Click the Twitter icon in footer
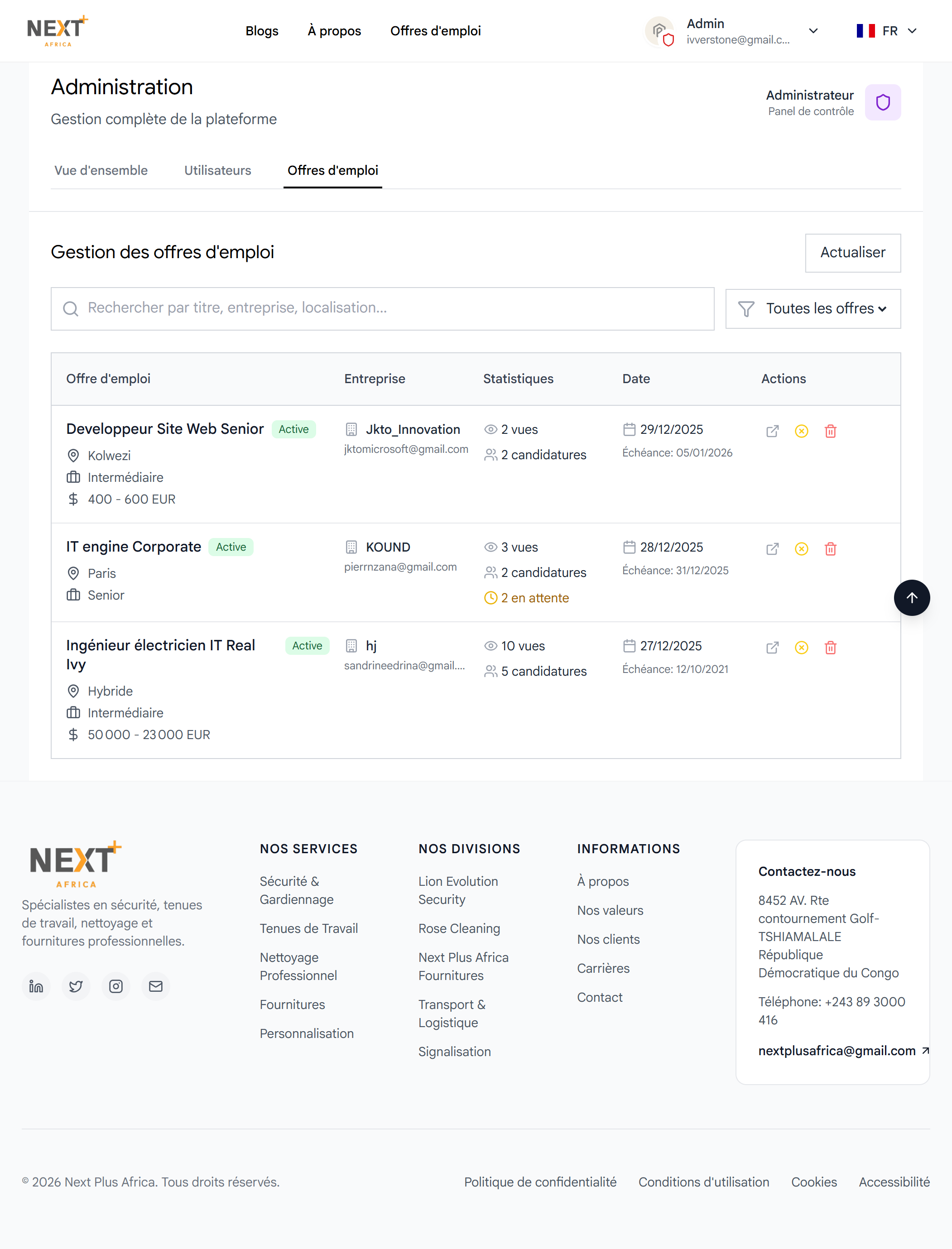 click(76, 987)
